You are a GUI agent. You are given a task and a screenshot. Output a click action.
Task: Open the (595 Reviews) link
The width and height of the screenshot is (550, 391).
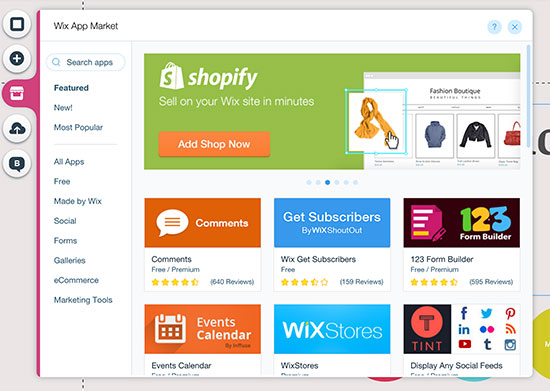point(491,282)
